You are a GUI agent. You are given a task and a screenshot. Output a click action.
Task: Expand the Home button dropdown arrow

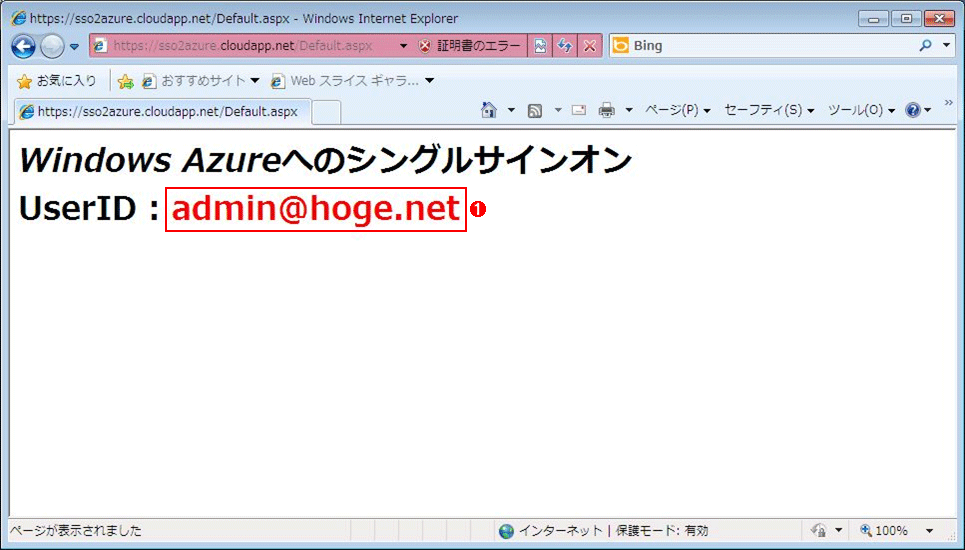pyautogui.click(x=511, y=110)
